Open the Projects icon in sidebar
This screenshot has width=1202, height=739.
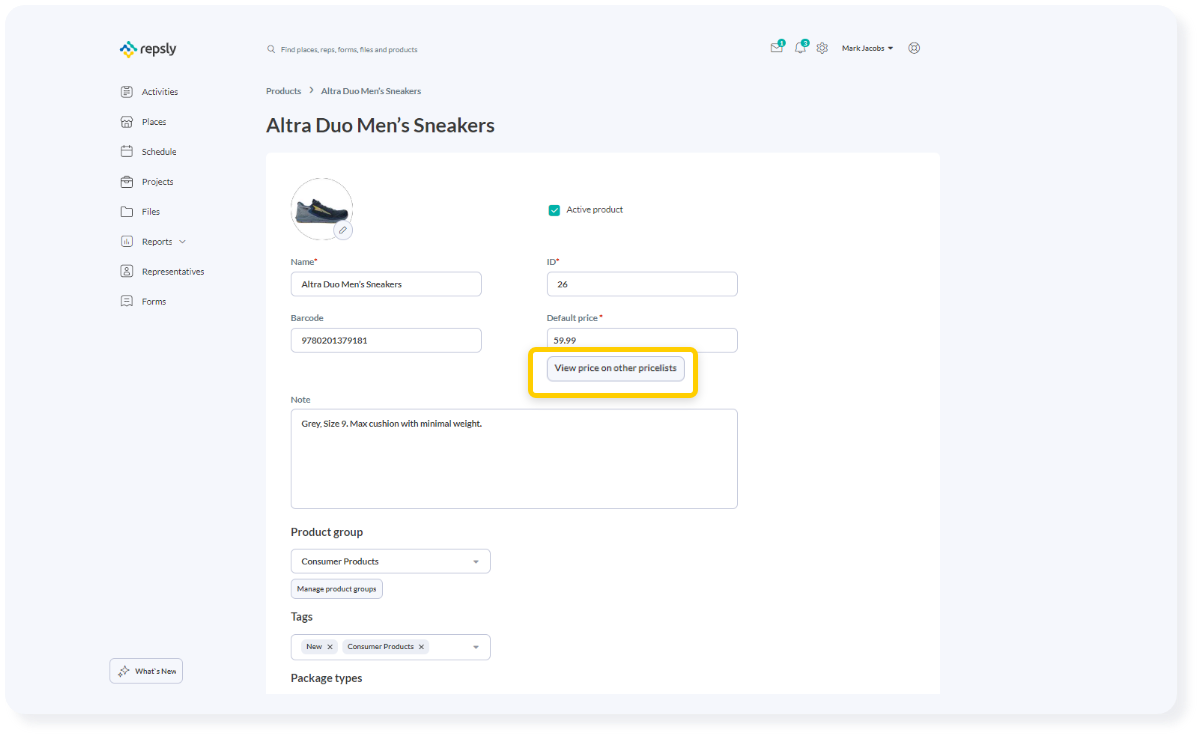[x=127, y=182]
